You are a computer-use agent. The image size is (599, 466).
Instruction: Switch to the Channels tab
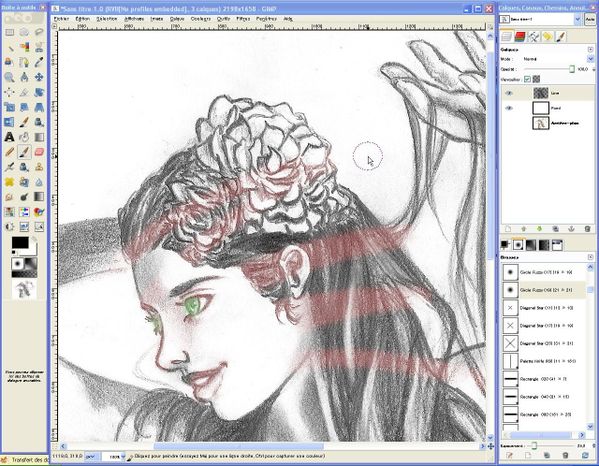point(520,37)
